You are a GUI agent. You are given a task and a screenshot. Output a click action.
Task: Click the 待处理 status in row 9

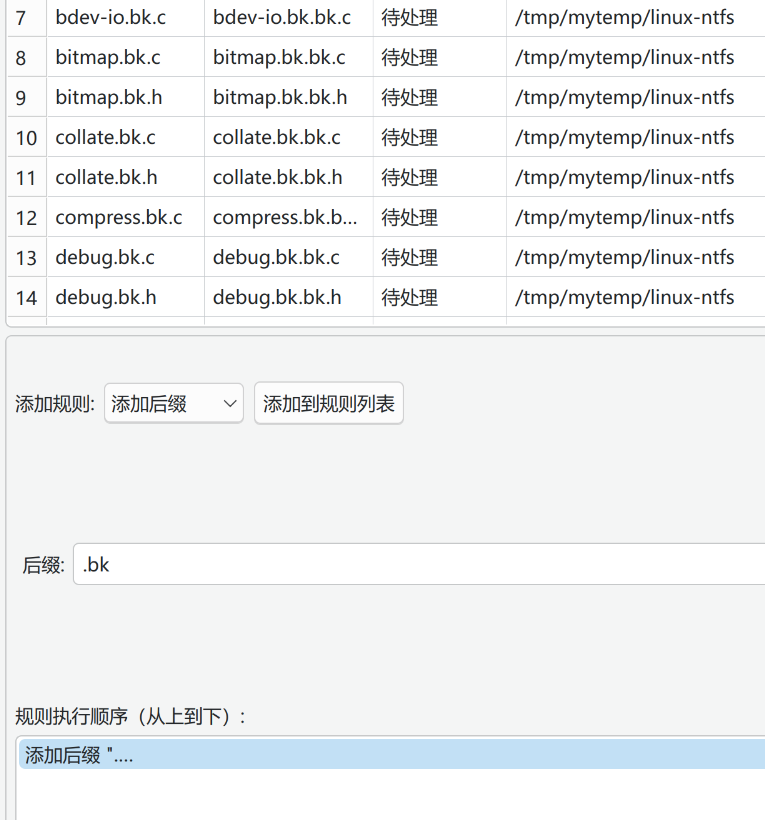(440, 97)
